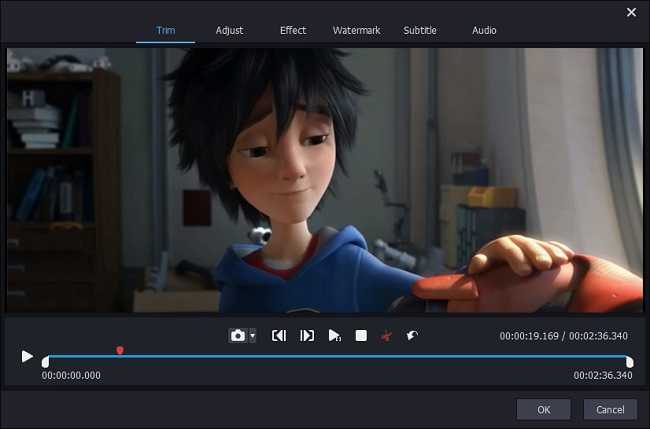650x429 pixels.
Task: Stop playback with the square icon
Action: coord(361,335)
